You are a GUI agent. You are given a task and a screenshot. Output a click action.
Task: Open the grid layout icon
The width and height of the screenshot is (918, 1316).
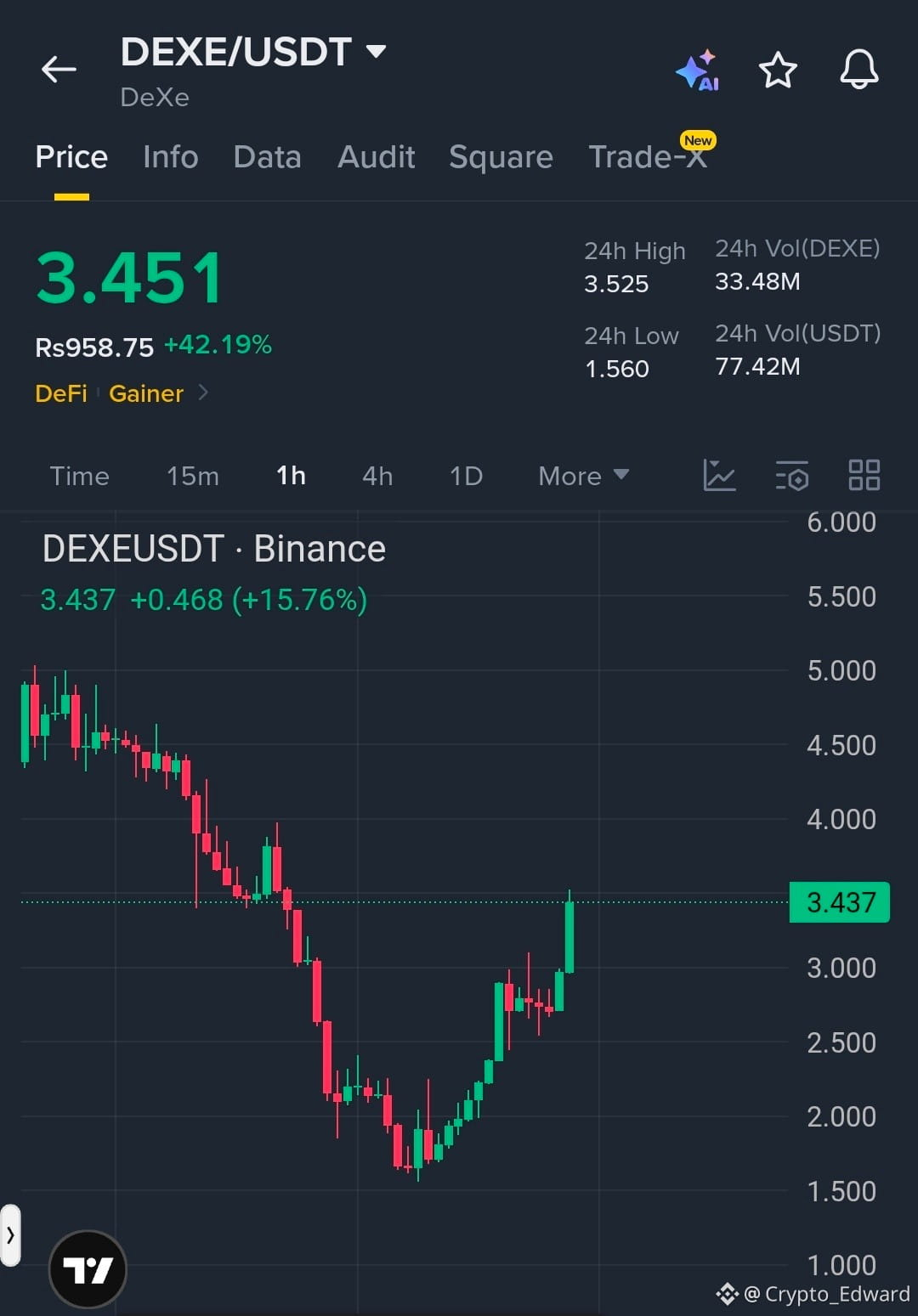[864, 475]
